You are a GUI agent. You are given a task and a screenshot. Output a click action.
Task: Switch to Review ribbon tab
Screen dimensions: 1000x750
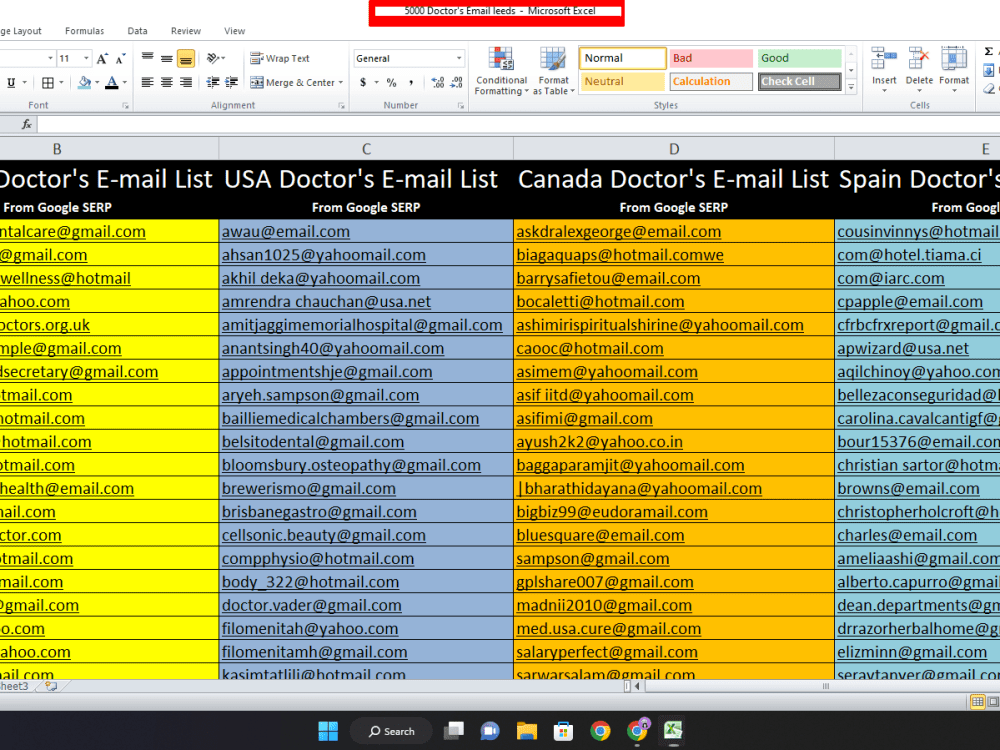click(186, 31)
